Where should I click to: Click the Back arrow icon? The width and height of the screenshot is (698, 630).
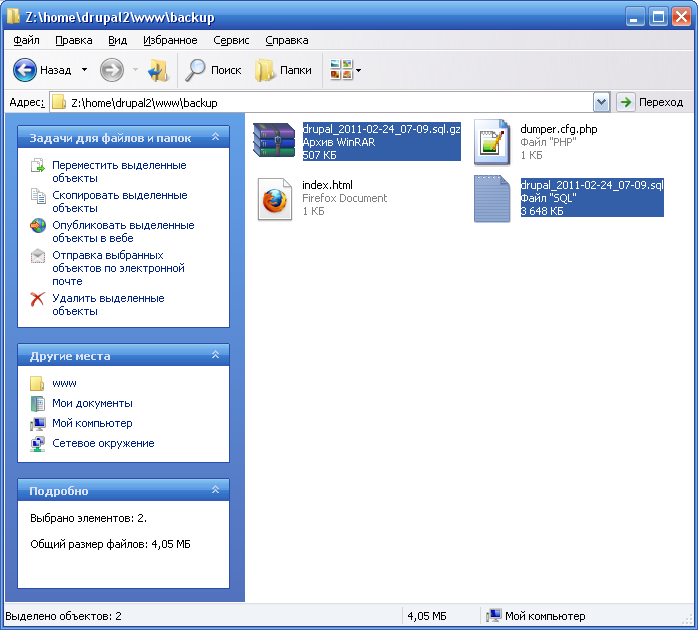(24, 70)
